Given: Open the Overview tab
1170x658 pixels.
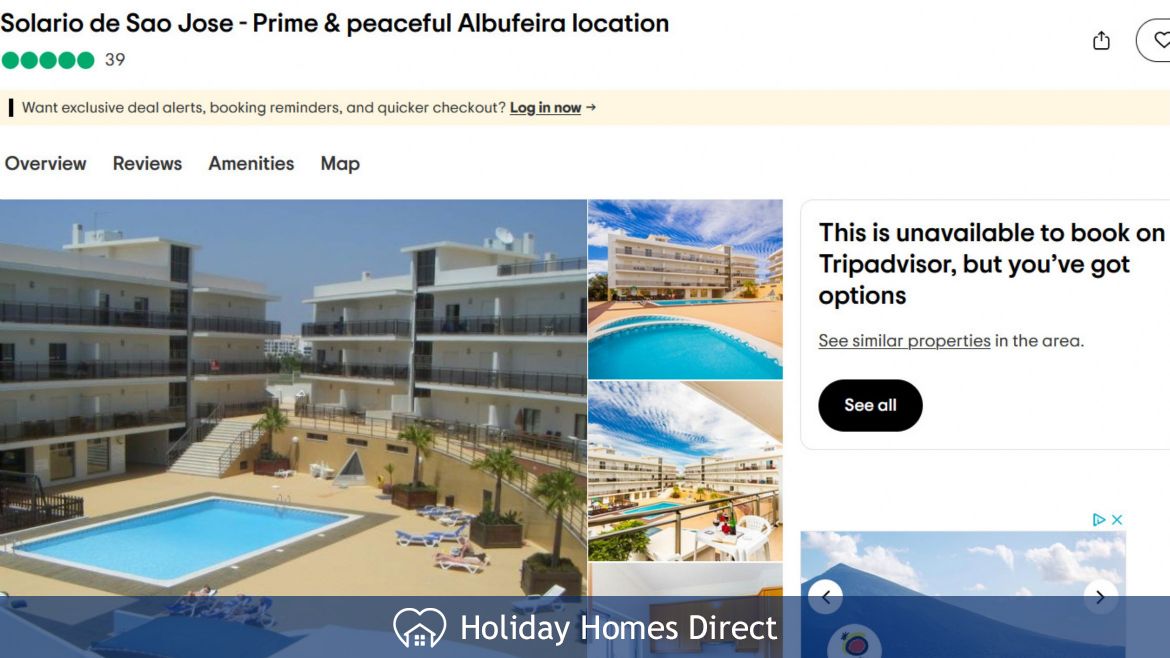Looking at the screenshot, I should pyautogui.click(x=46, y=163).
